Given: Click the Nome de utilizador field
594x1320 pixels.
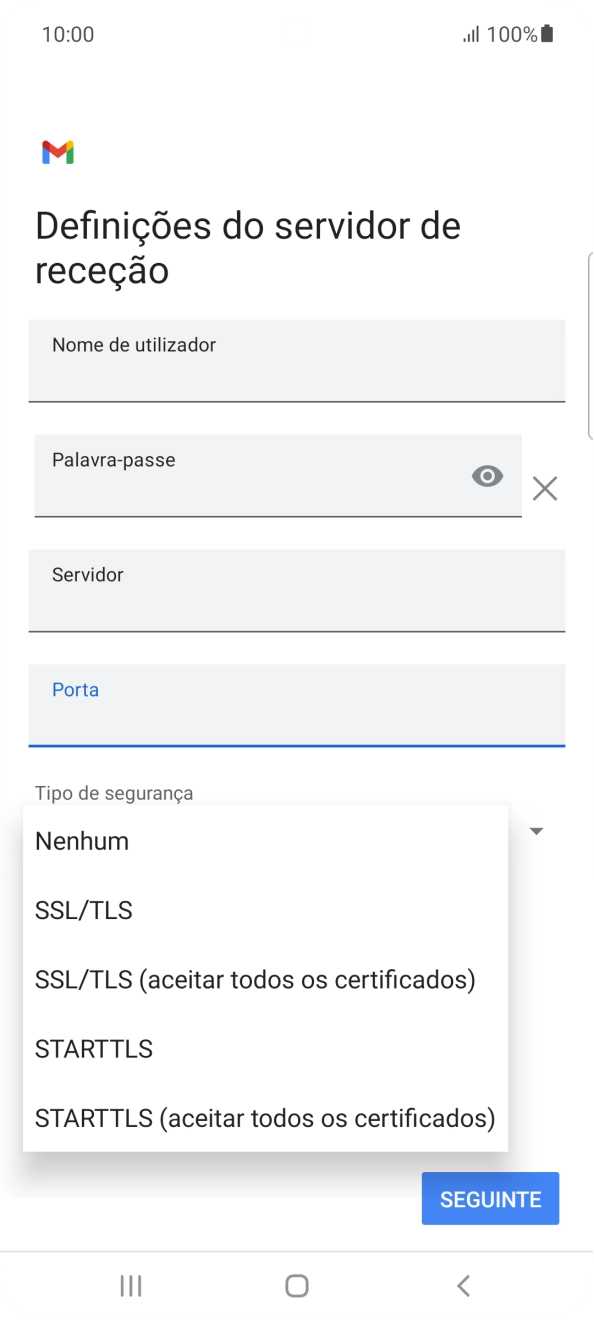Looking at the screenshot, I should point(297,361).
